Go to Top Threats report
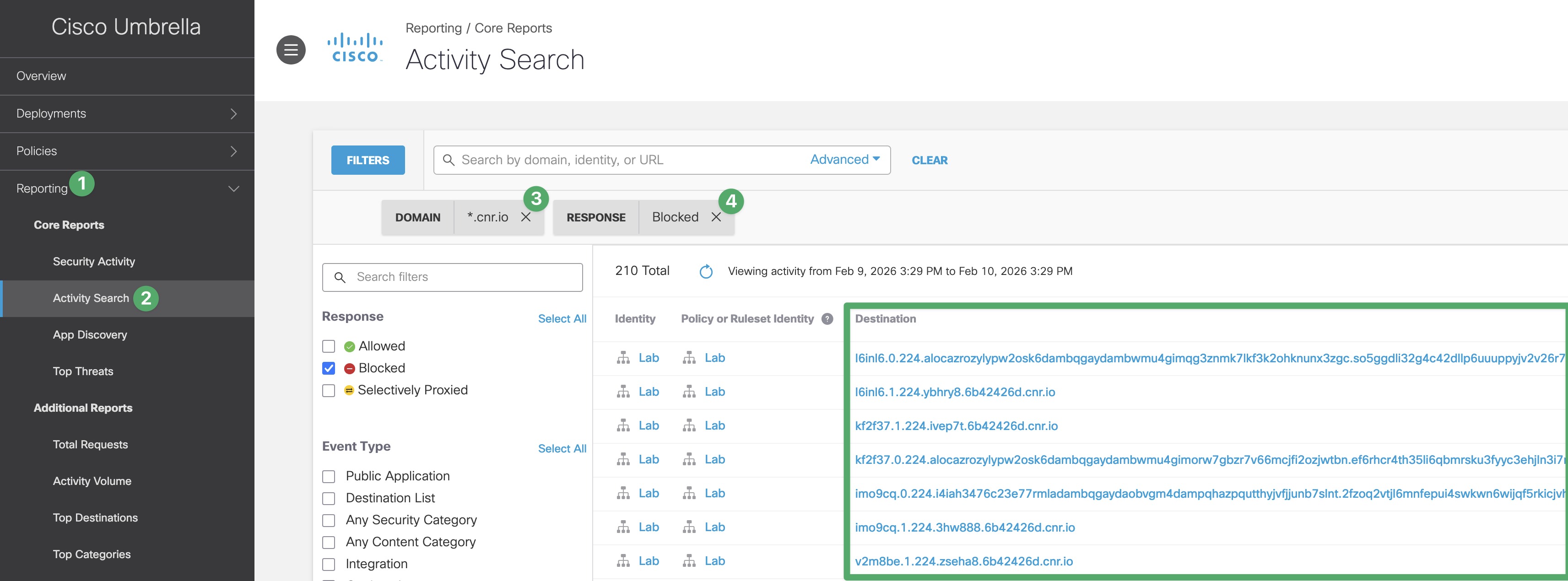 coord(83,371)
